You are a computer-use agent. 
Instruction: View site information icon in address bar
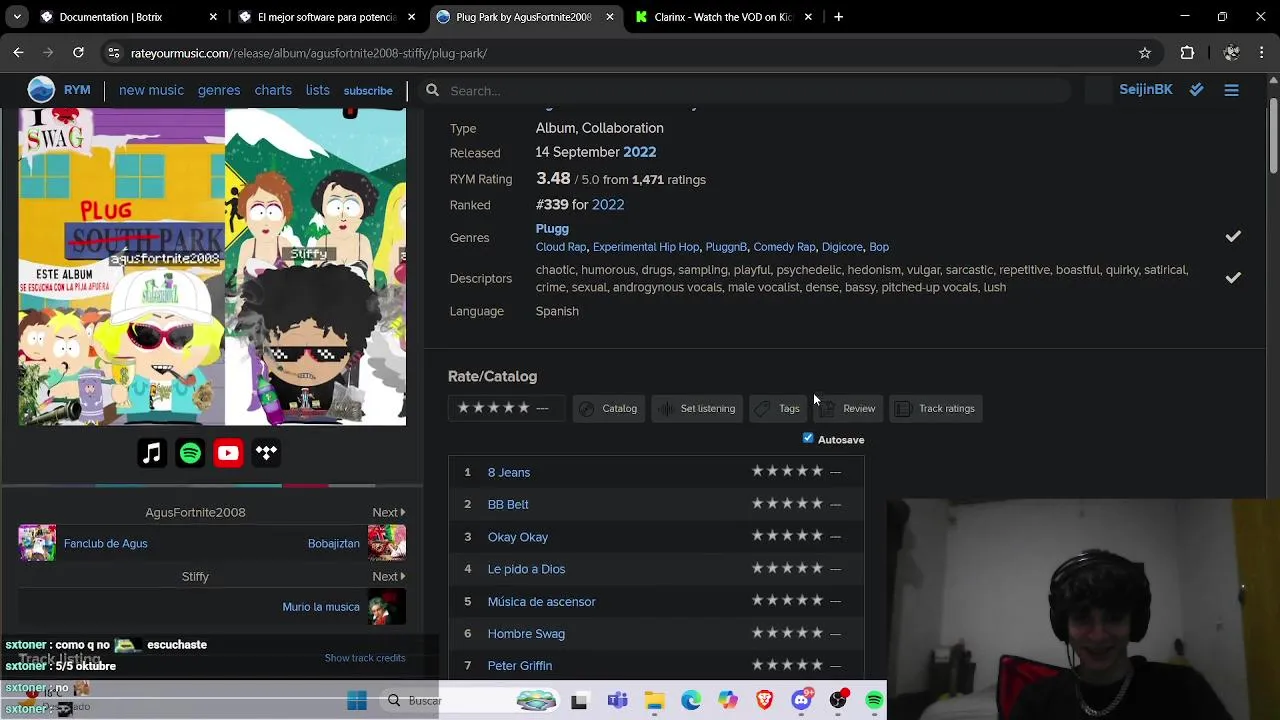tap(113, 53)
